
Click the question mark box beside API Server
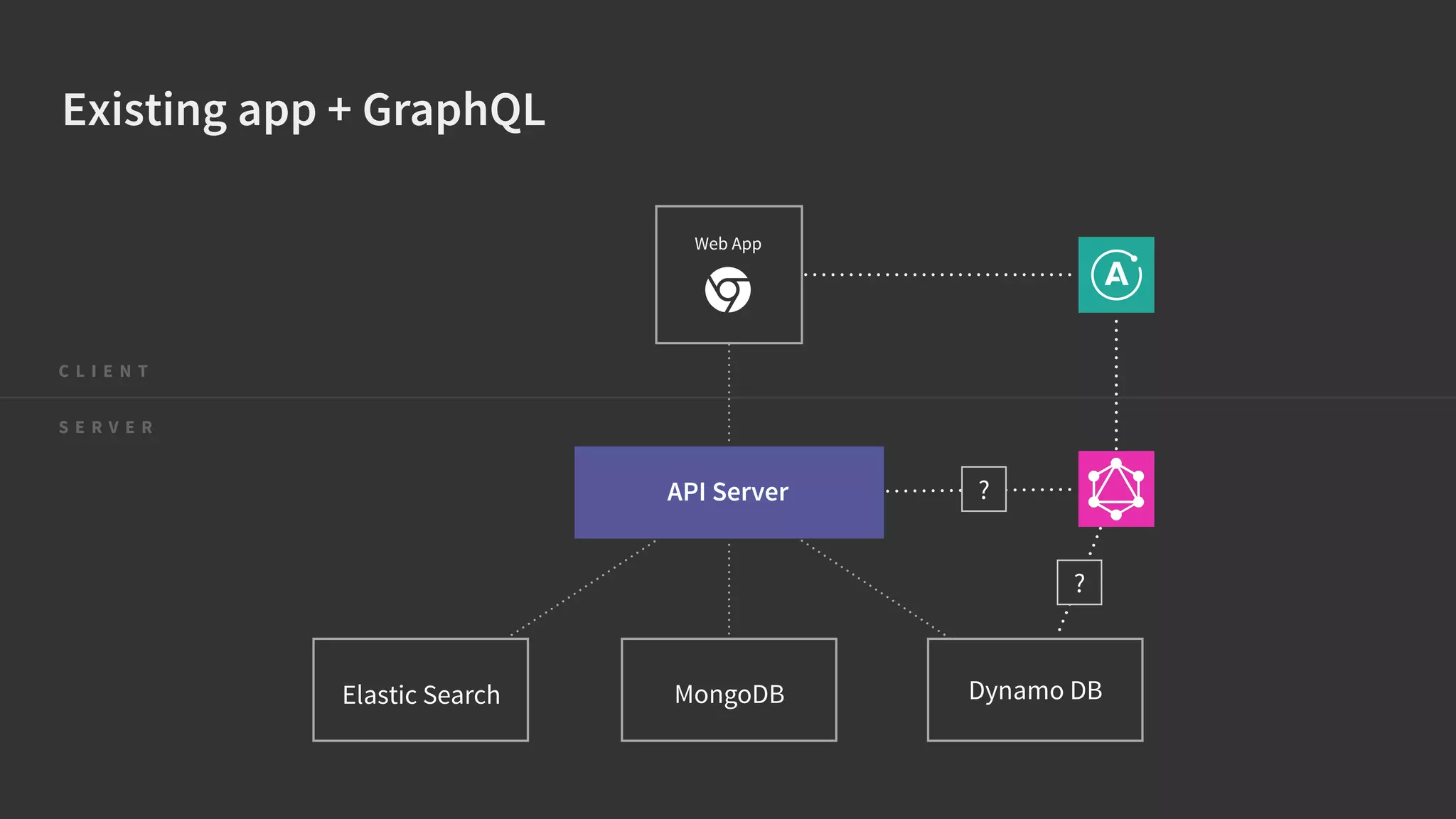coord(983,489)
